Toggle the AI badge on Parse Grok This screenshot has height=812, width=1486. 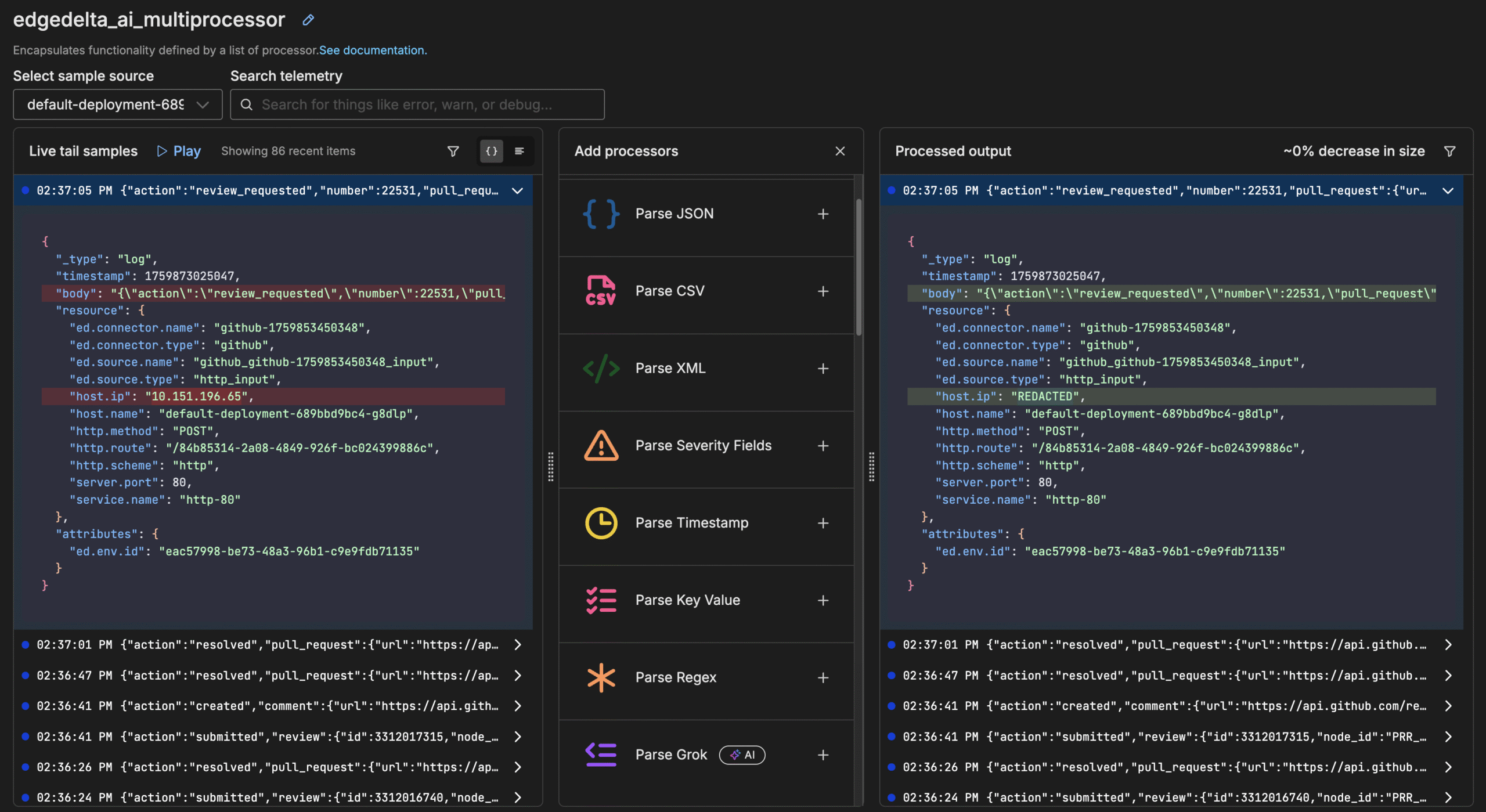[x=742, y=755]
